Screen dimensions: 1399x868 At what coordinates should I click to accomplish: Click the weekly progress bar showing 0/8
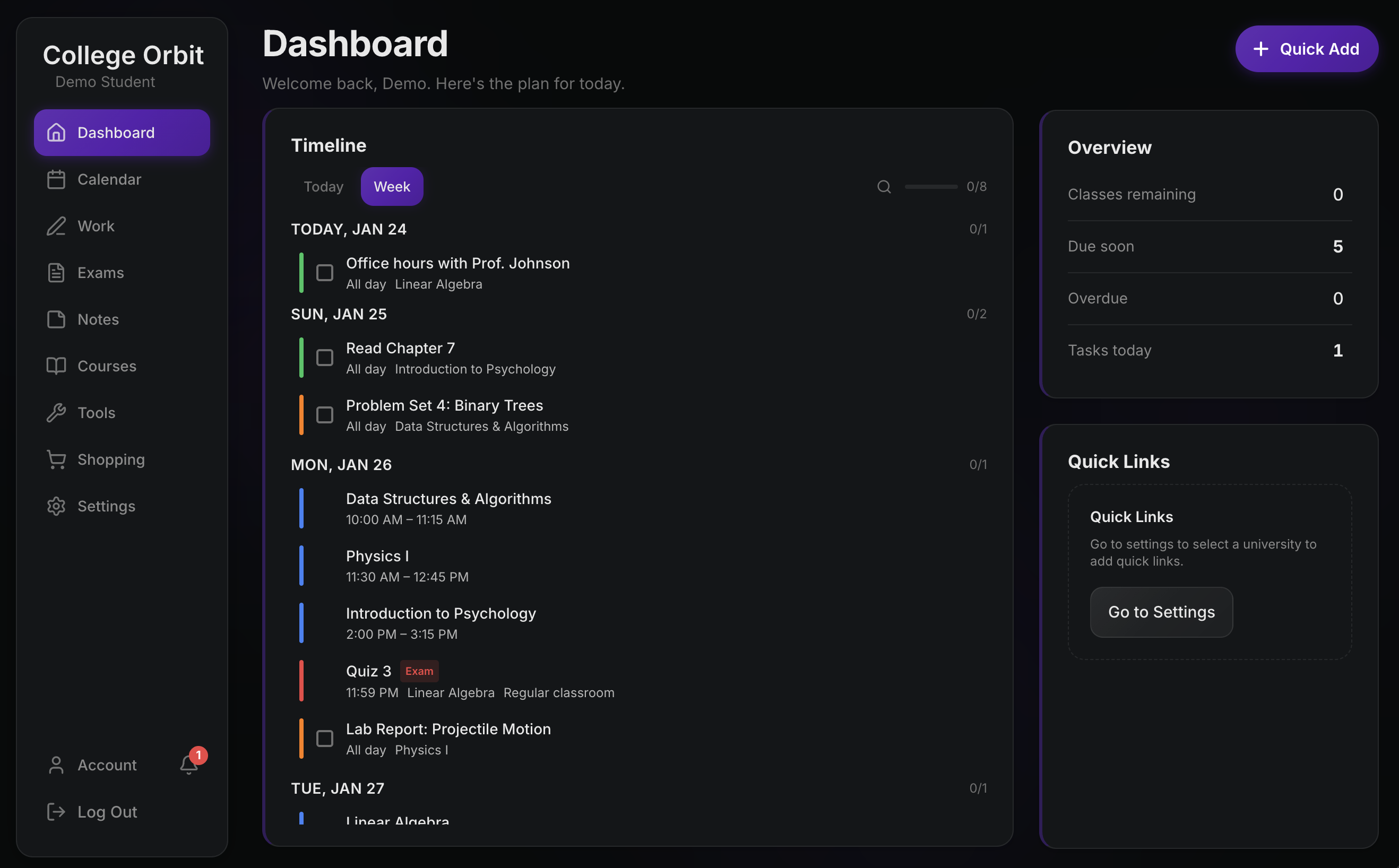click(930, 187)
